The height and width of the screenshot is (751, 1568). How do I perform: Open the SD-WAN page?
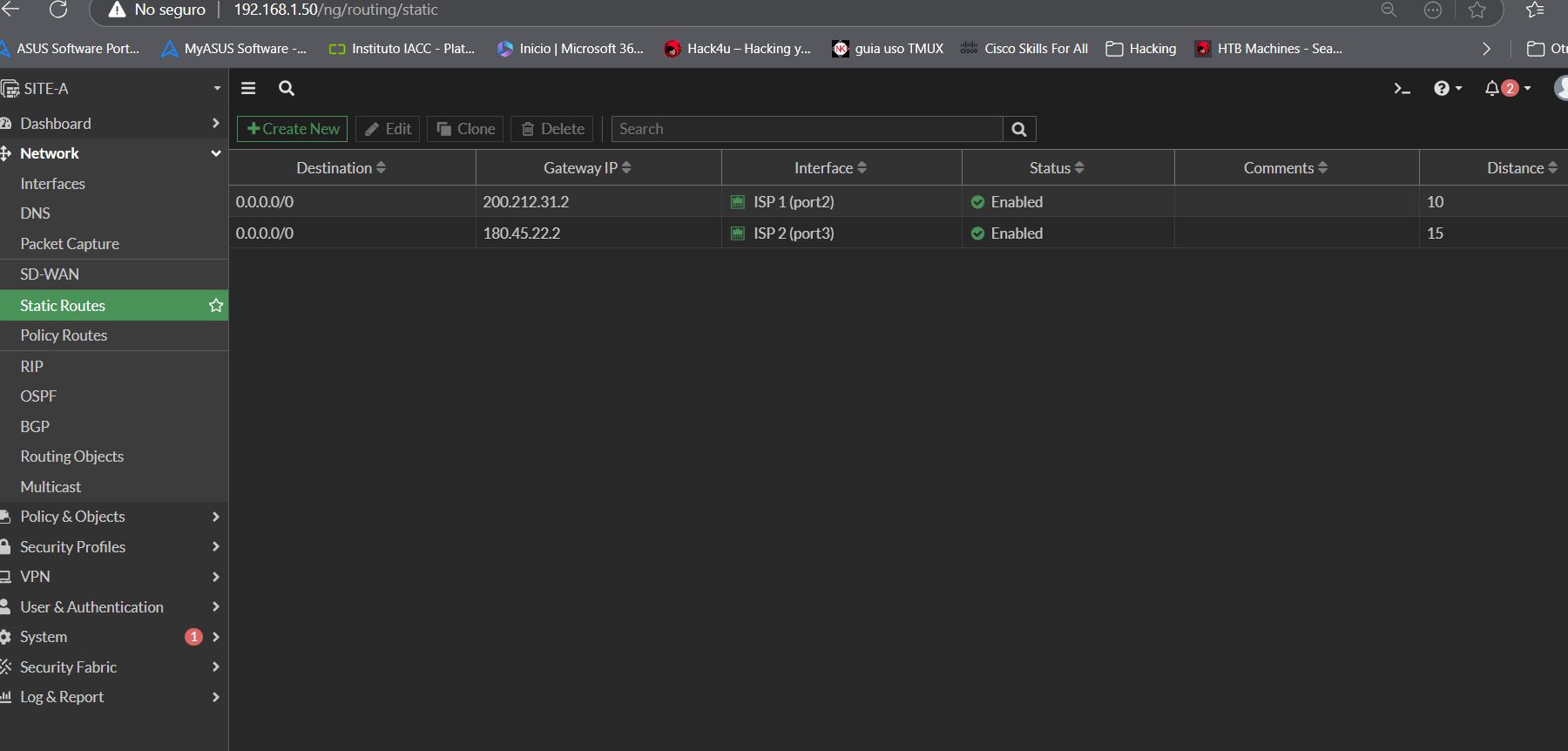coord(50,274)
